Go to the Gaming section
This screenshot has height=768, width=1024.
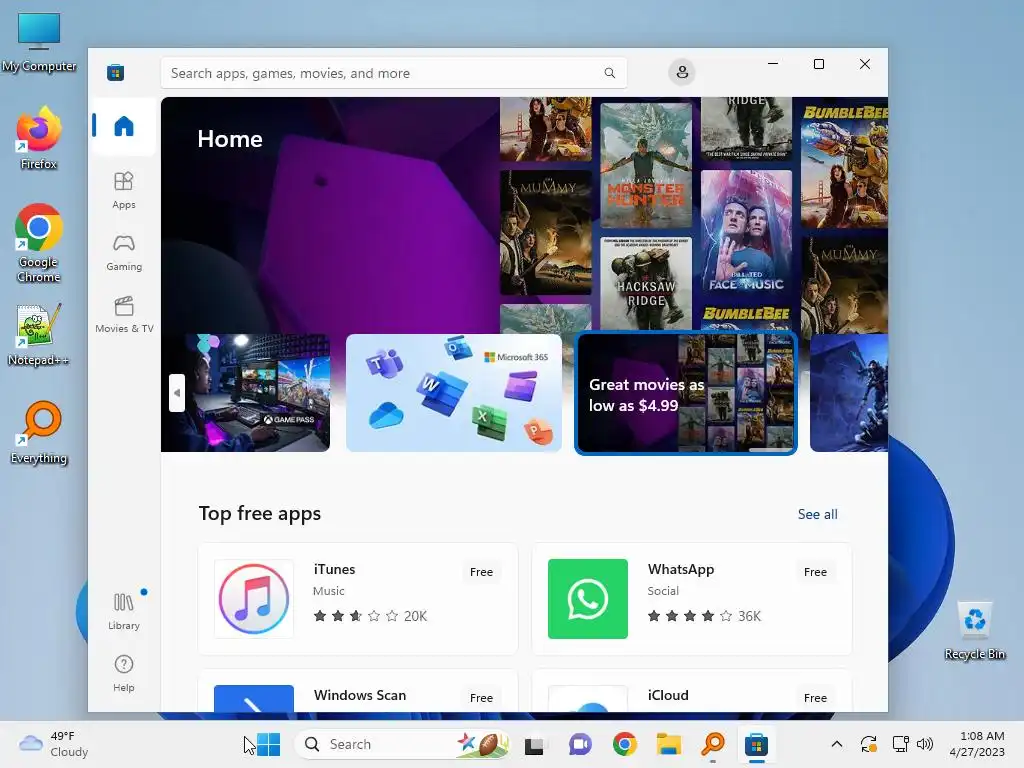tap(123, 253)
